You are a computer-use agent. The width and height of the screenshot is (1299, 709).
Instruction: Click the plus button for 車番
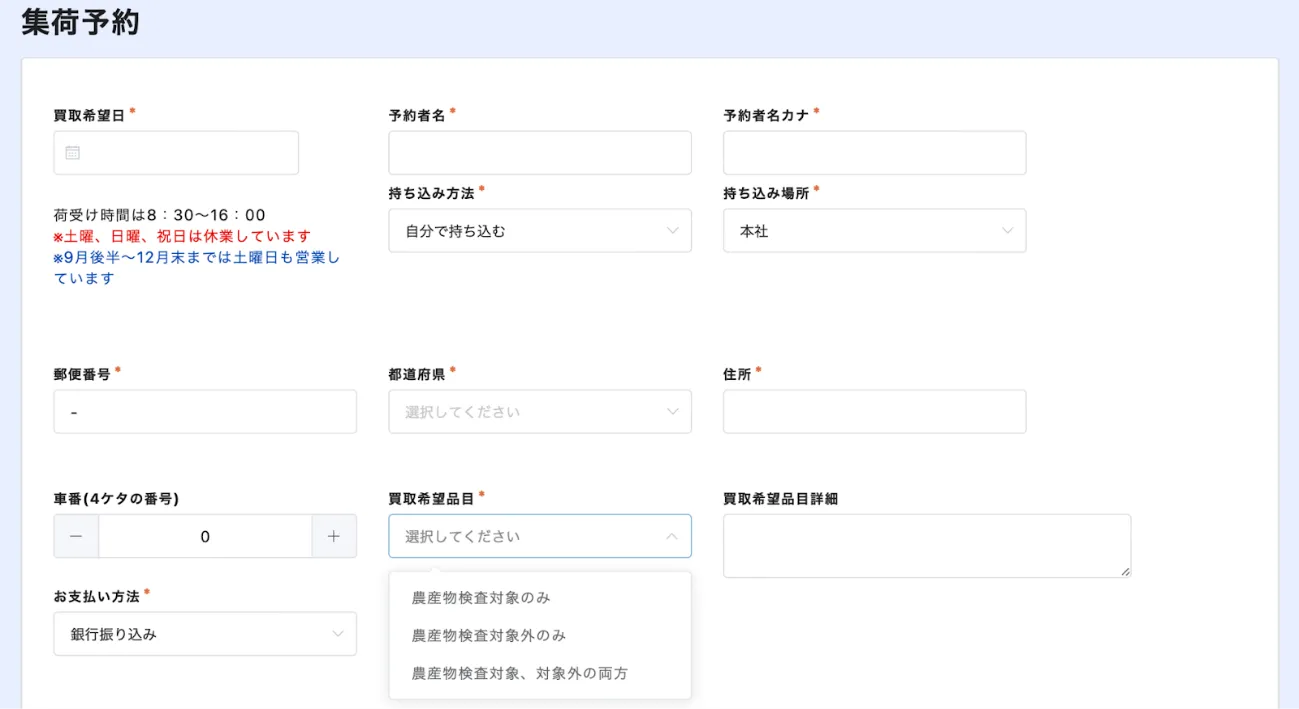[x=334, y=537]
